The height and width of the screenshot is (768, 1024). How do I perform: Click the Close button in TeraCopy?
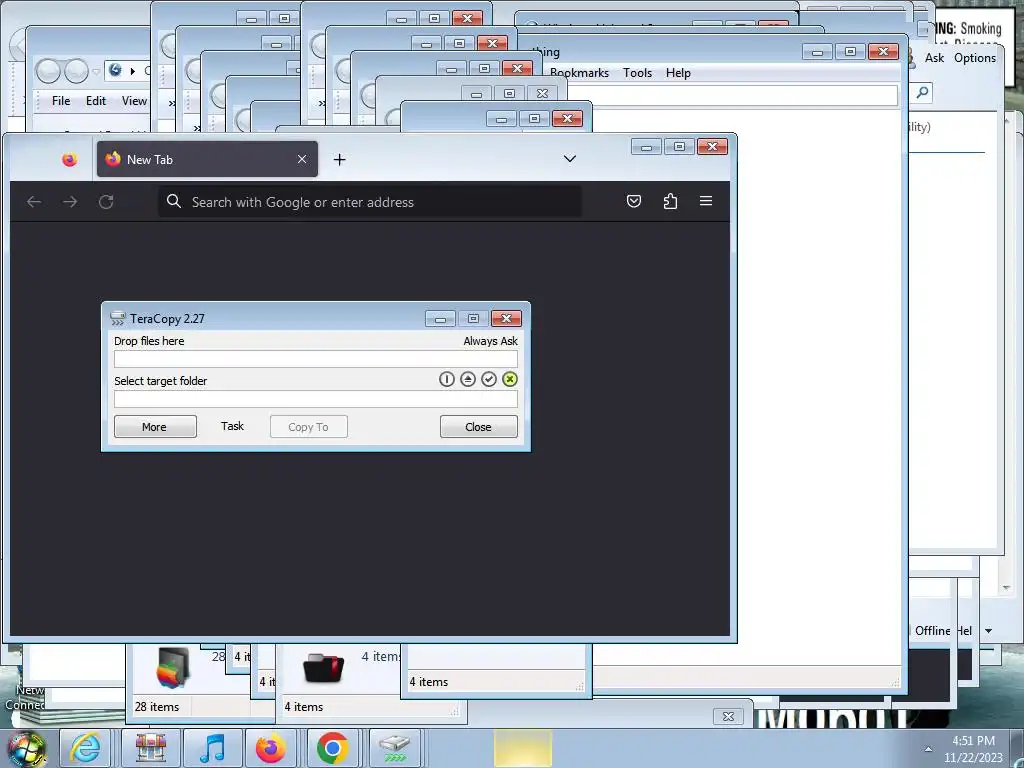click(479, 426)
